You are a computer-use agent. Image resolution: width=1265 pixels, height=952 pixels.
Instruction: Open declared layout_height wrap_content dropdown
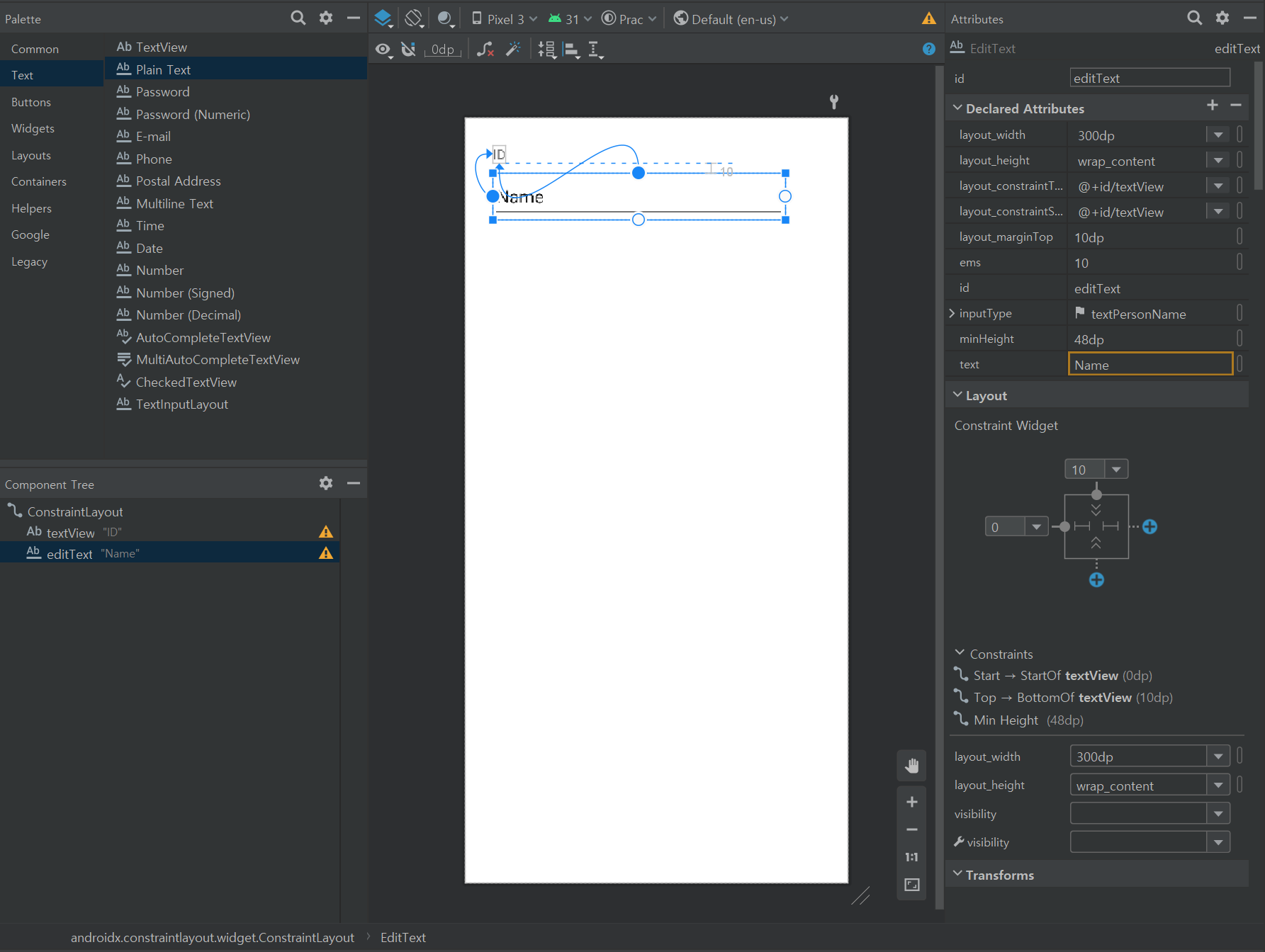[1218, 161]
